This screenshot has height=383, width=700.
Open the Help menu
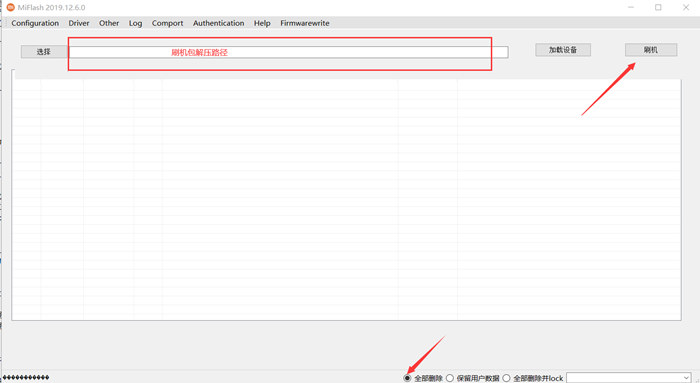262,23
